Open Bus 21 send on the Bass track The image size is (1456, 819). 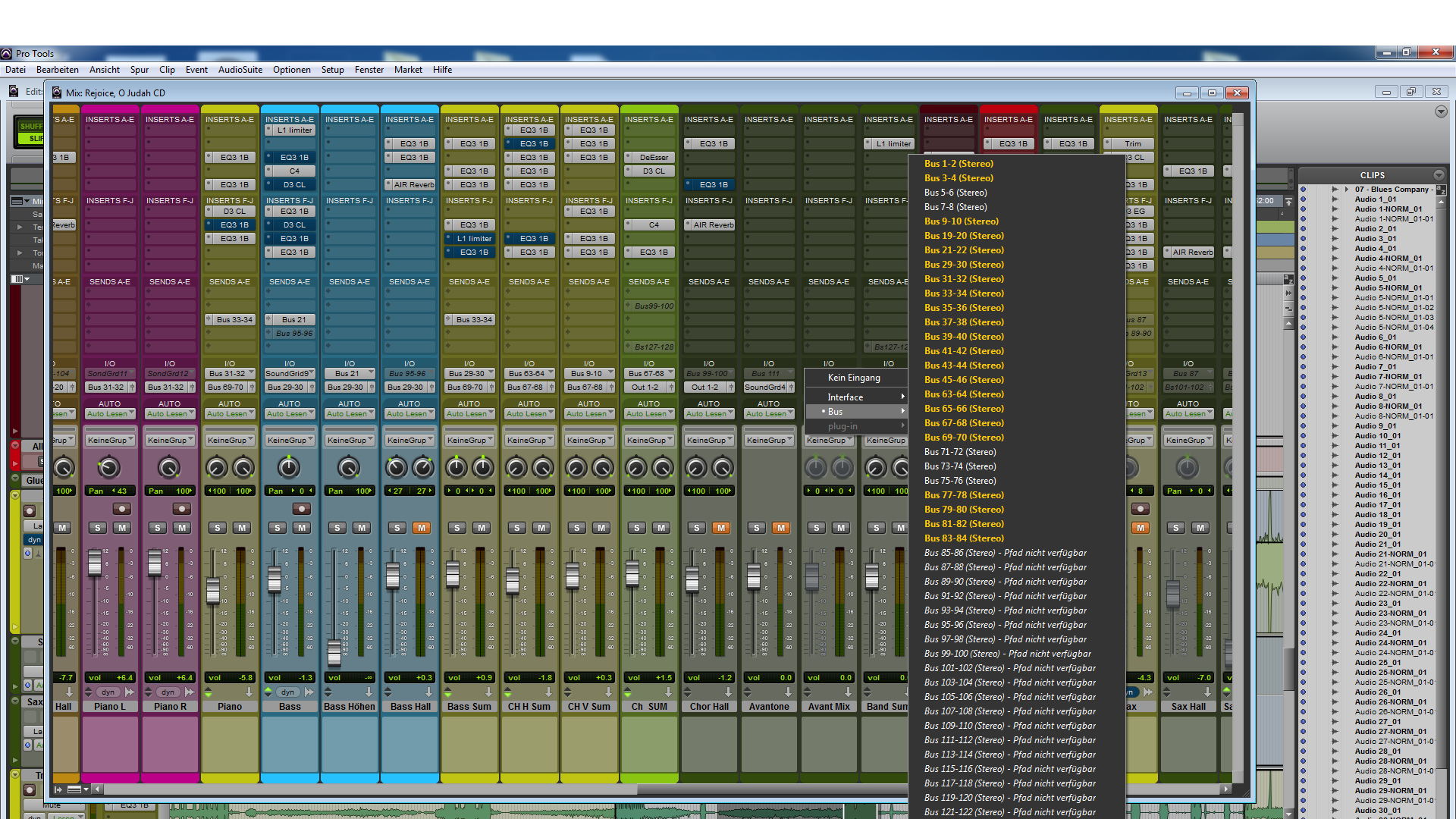click(x=290, y=320)
